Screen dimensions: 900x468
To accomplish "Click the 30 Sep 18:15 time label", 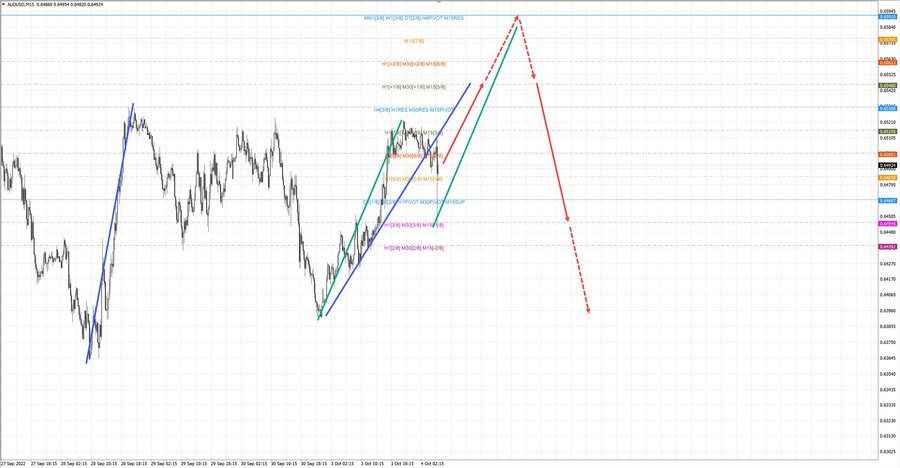I will (314, 463).
